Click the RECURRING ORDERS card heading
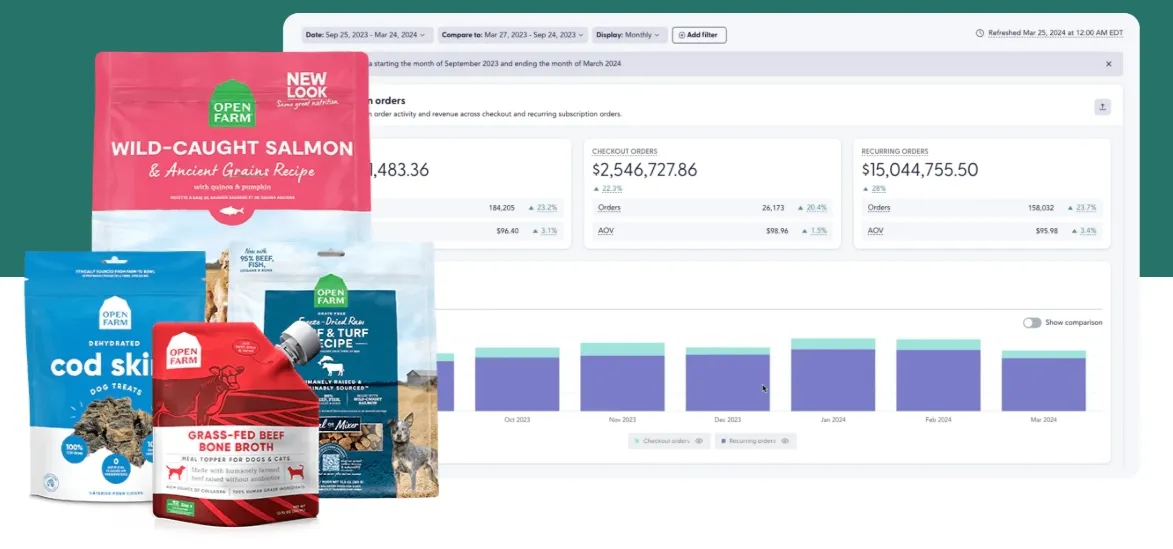 [x=895, y=151]
